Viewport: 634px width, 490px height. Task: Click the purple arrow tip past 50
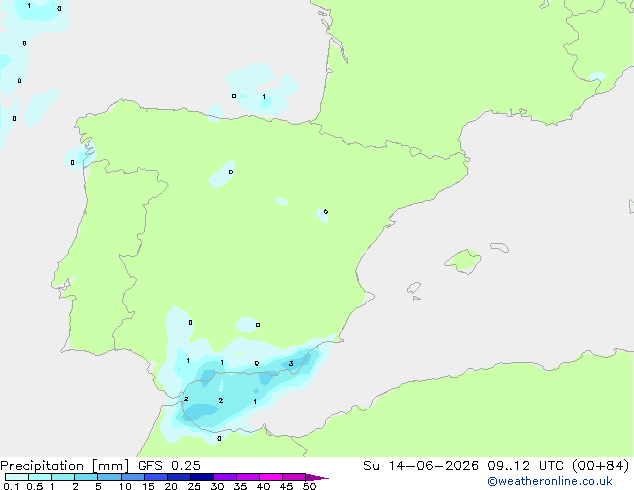[317, 477]
